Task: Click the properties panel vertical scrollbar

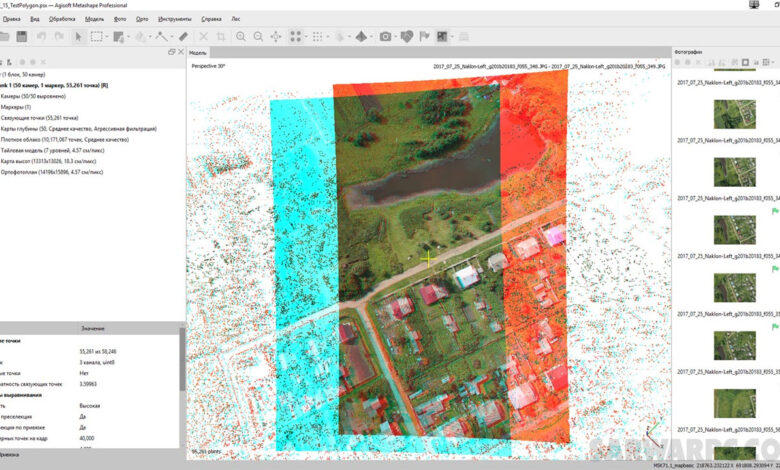Action: [x=183, y=359]
